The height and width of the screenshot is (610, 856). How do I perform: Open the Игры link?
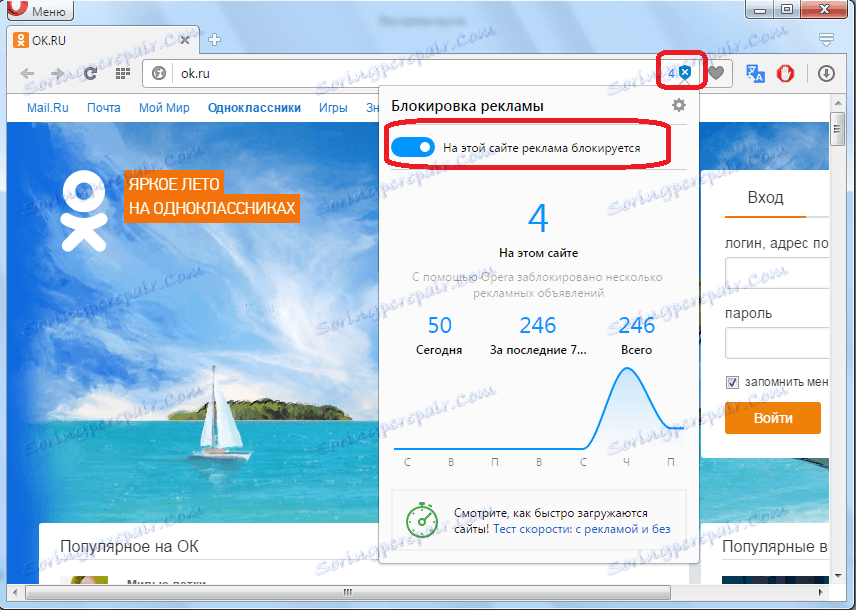334,108
